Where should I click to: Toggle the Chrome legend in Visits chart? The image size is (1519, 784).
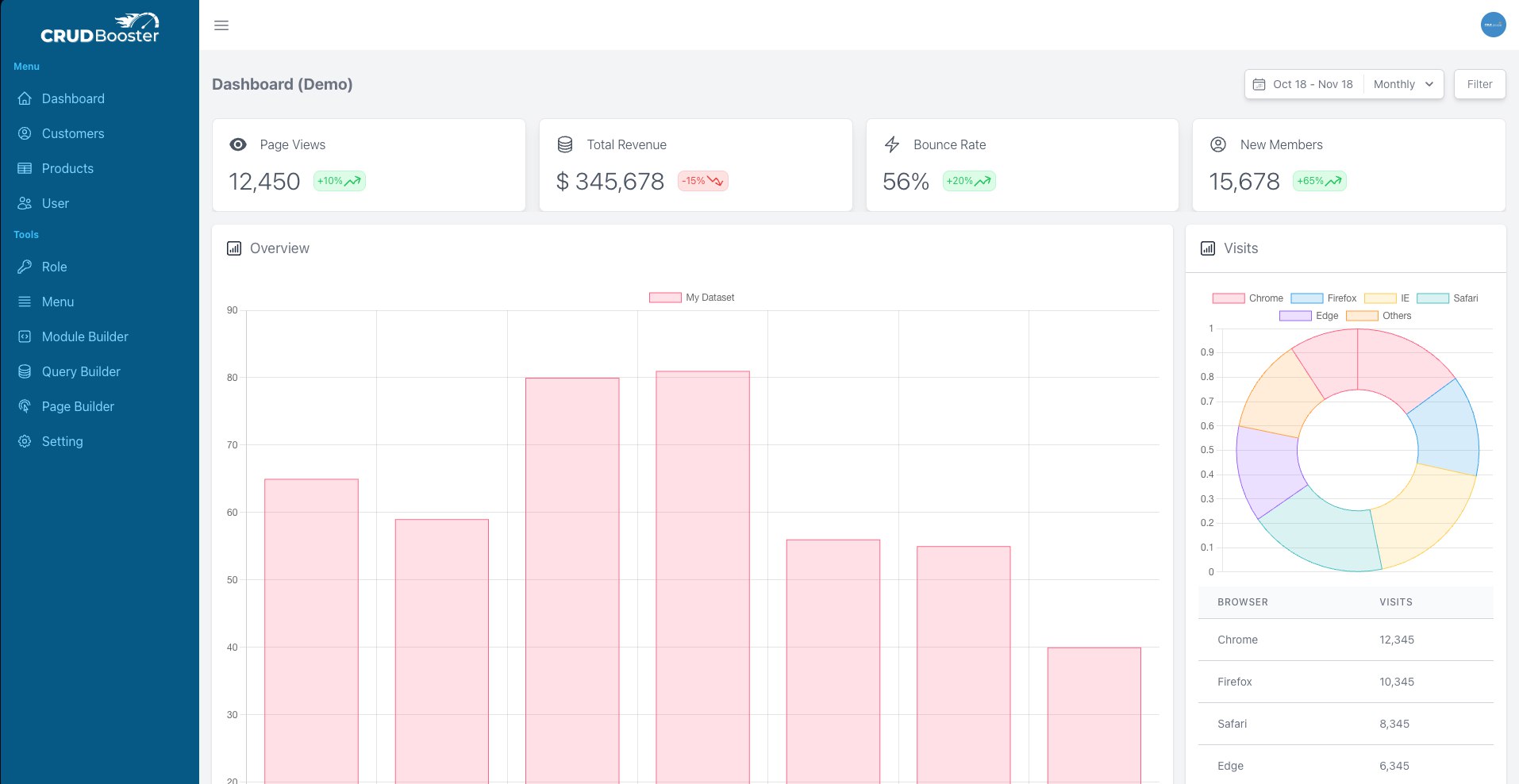pos(1248,298)
